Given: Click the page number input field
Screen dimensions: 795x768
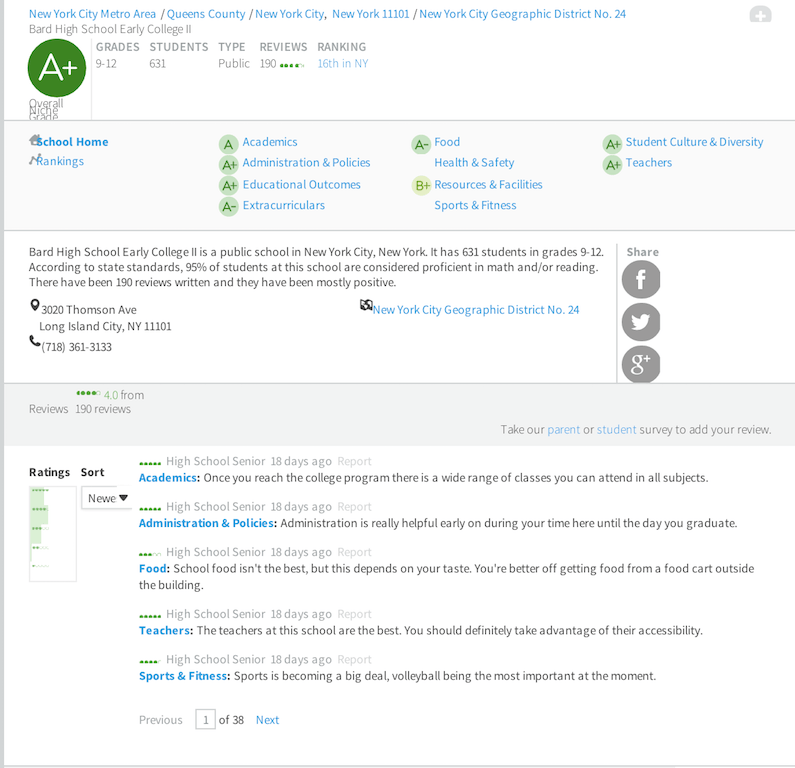Looking at the screenshot, I should (205, 720).
